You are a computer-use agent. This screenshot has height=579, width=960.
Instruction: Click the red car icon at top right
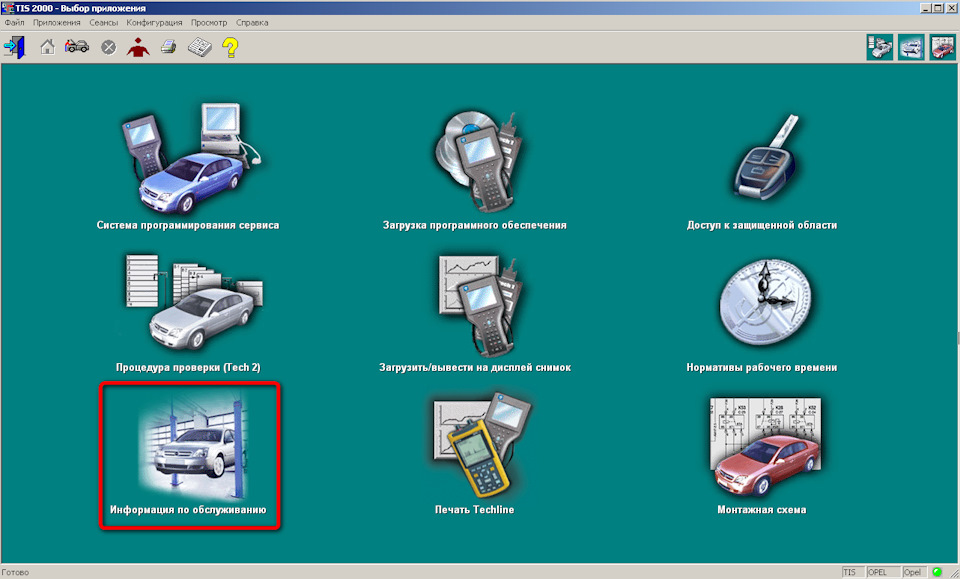[943, 47]
